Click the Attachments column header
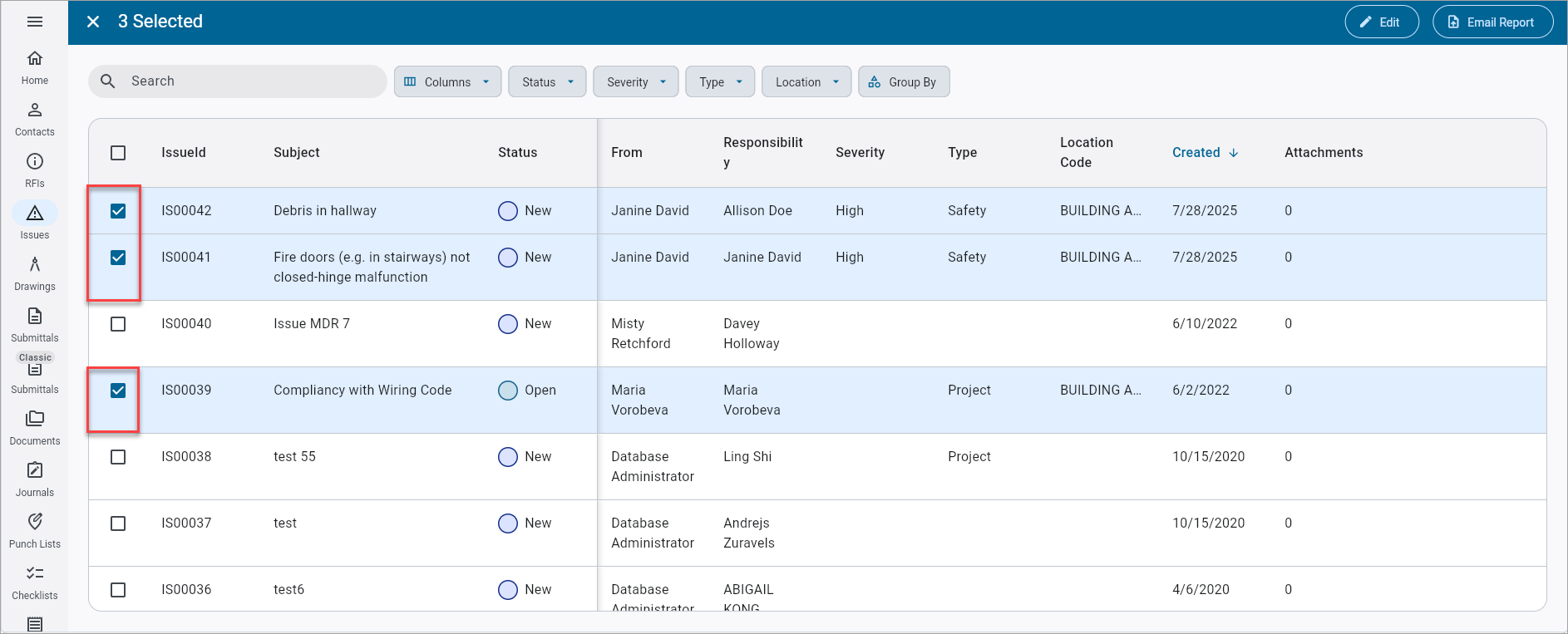Image resolution: width=1568 pixels, height=634 pixels. 1324,153
